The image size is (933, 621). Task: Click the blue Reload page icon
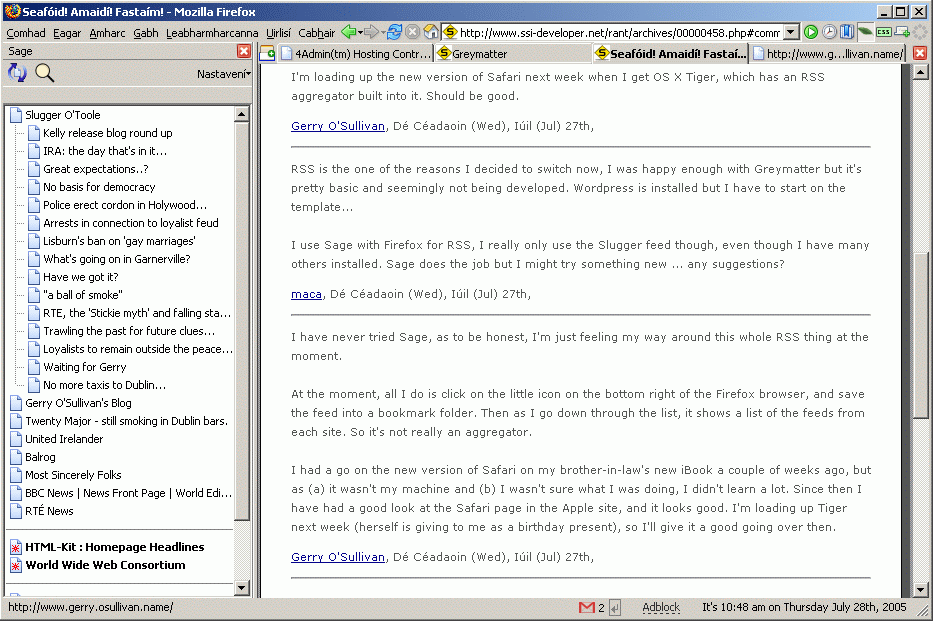[393, 32]
